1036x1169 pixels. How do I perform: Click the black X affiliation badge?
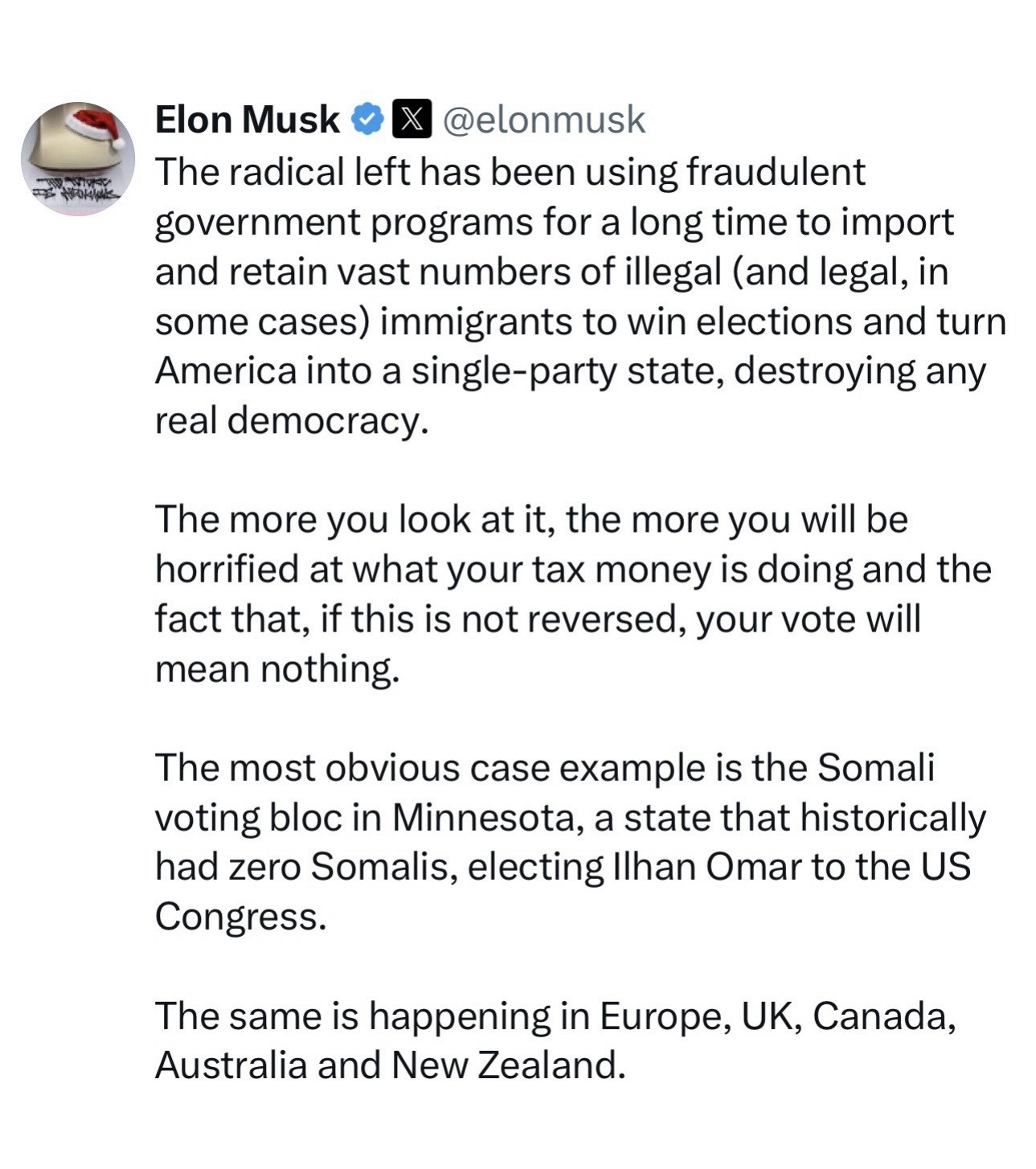412,120
